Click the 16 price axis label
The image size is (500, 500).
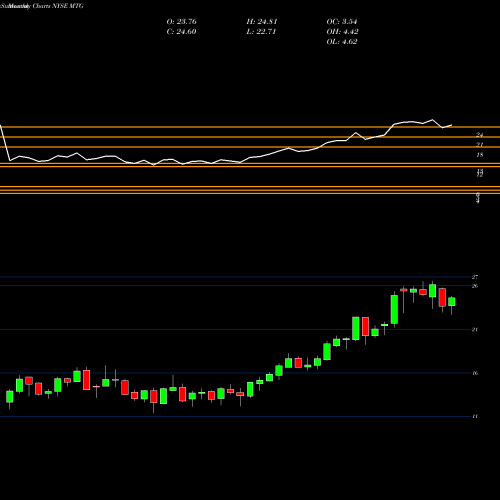(x=475, y=373)
